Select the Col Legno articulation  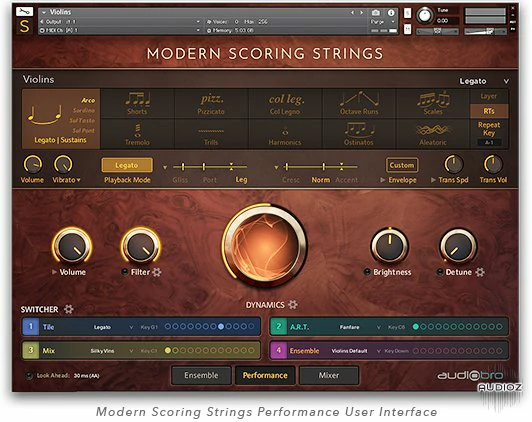(x=285, y=104)
